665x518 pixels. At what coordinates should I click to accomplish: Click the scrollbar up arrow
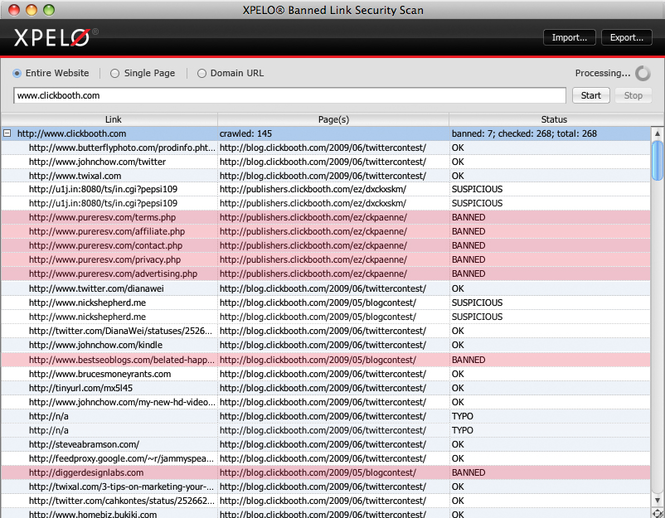pyautogui.click(x=657, y=133)
